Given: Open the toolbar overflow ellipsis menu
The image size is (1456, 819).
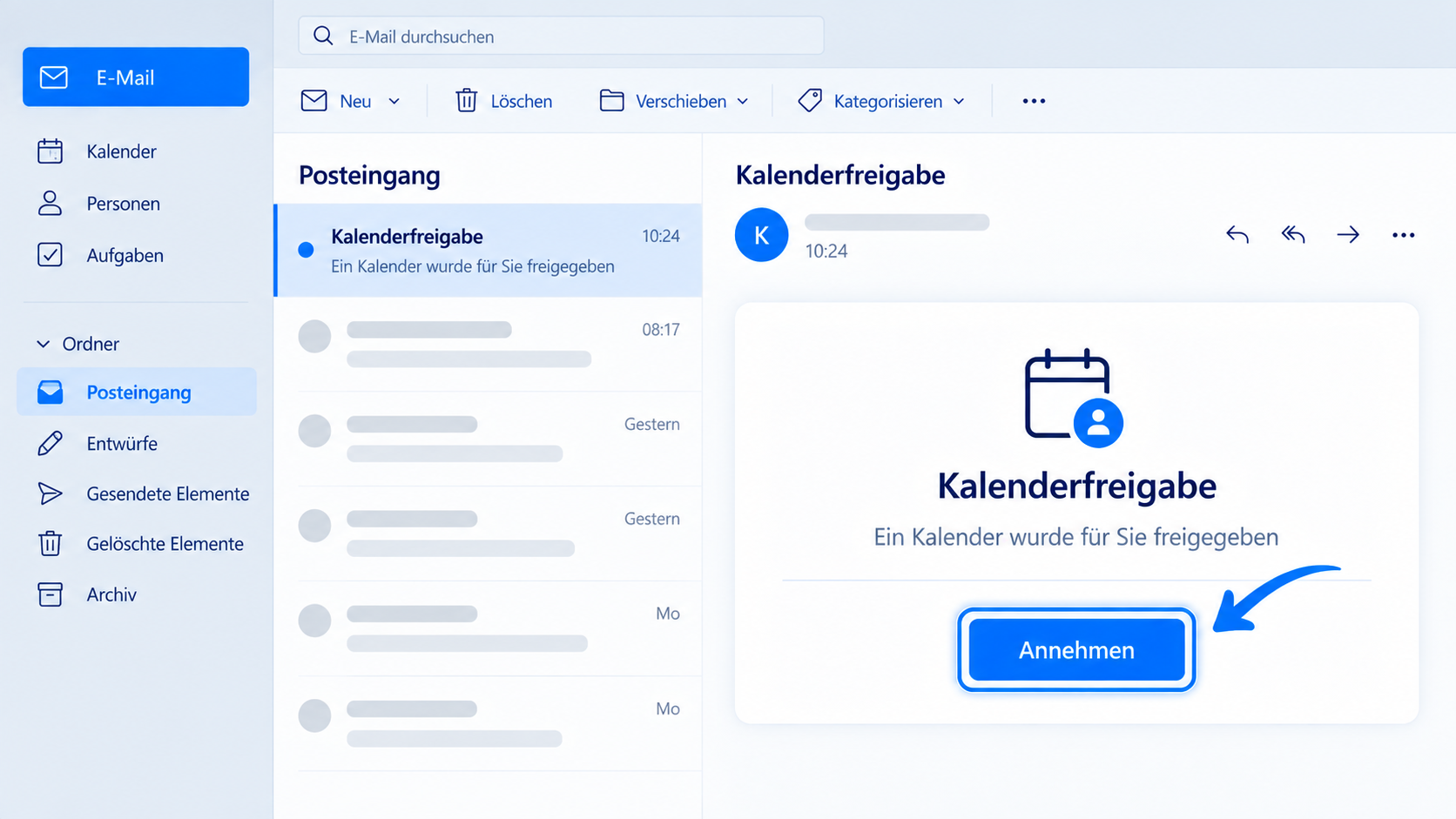Looking at the screenshot, I should (1034, 101).
